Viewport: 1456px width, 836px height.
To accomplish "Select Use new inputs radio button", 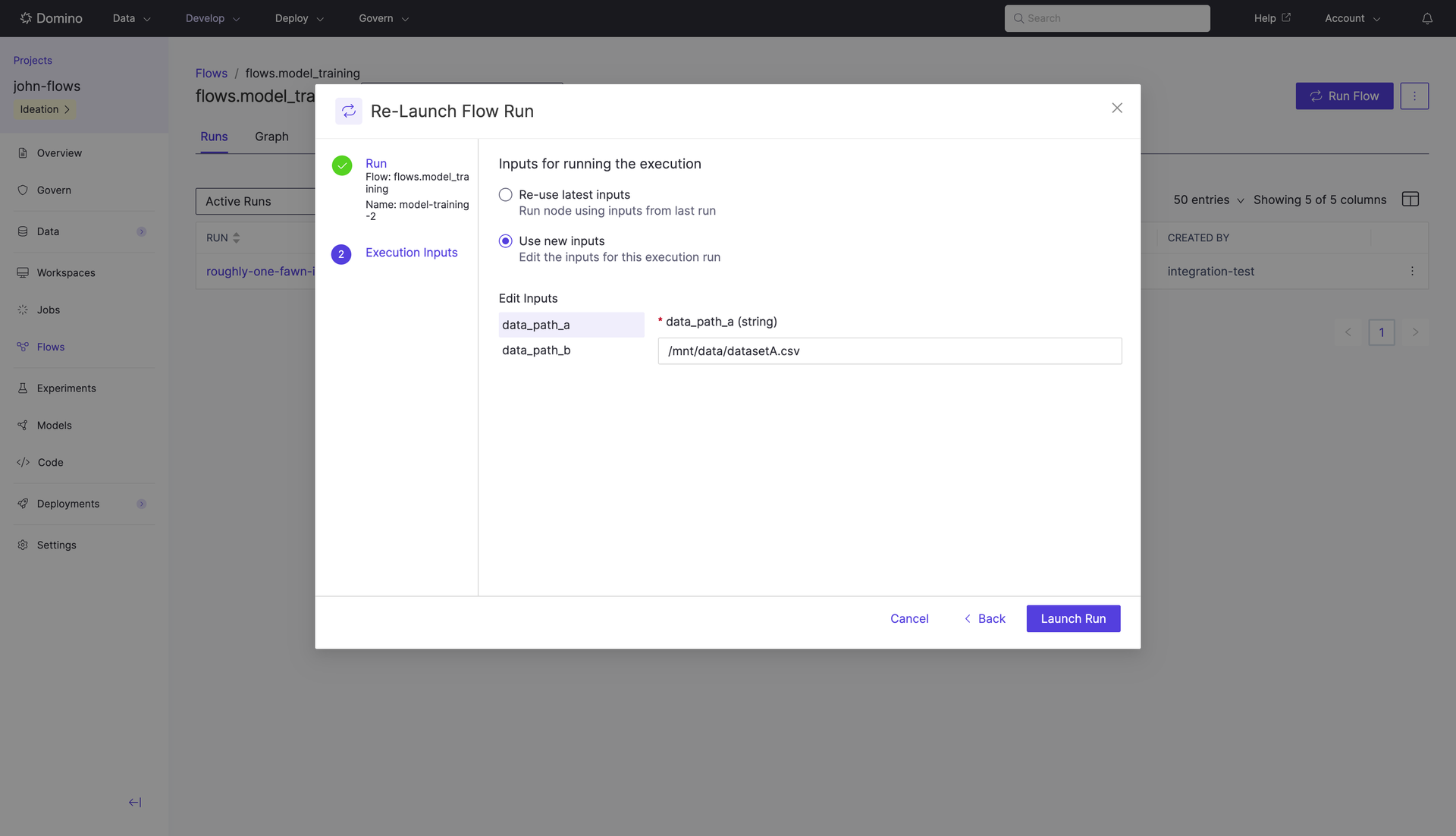I will [x=505, y=241].
